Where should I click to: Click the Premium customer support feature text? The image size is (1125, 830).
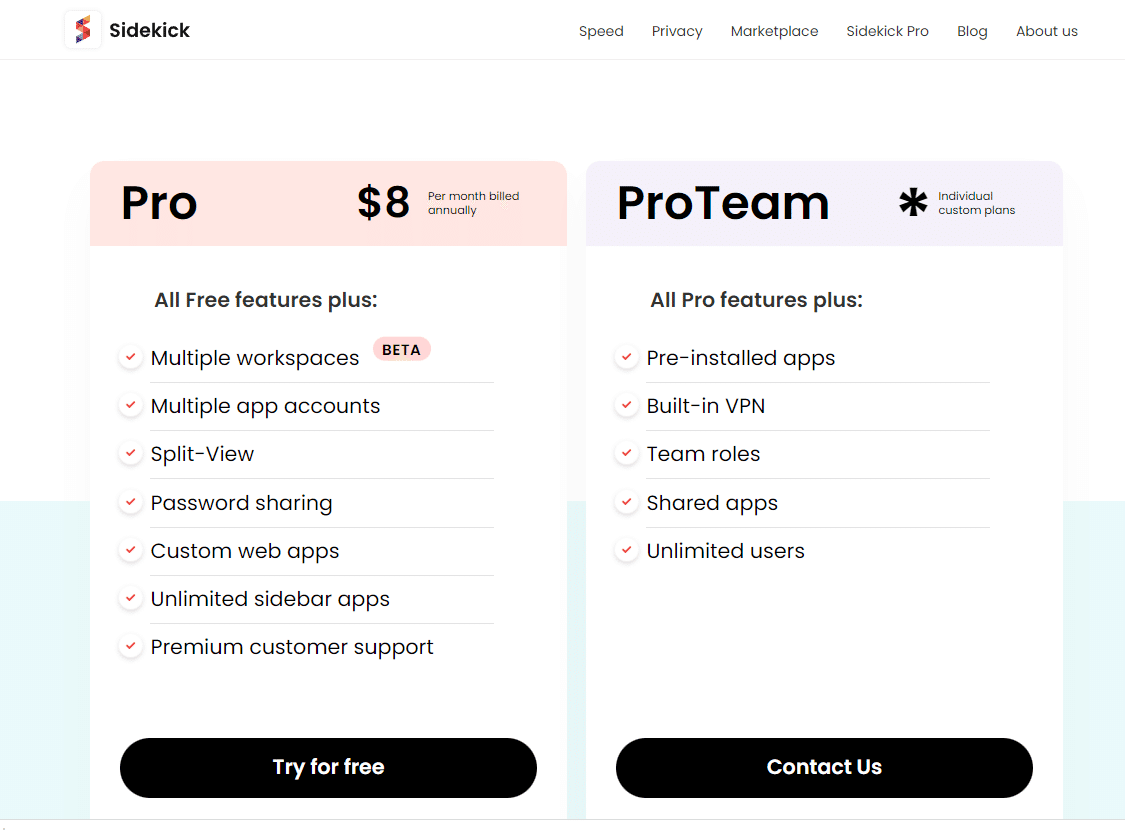[x=292, y=647]
